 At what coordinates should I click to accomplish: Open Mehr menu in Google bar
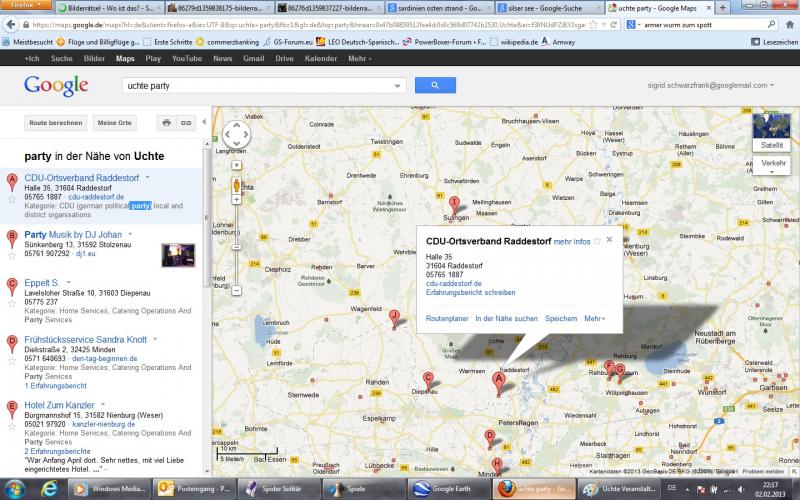pos(360,58)
